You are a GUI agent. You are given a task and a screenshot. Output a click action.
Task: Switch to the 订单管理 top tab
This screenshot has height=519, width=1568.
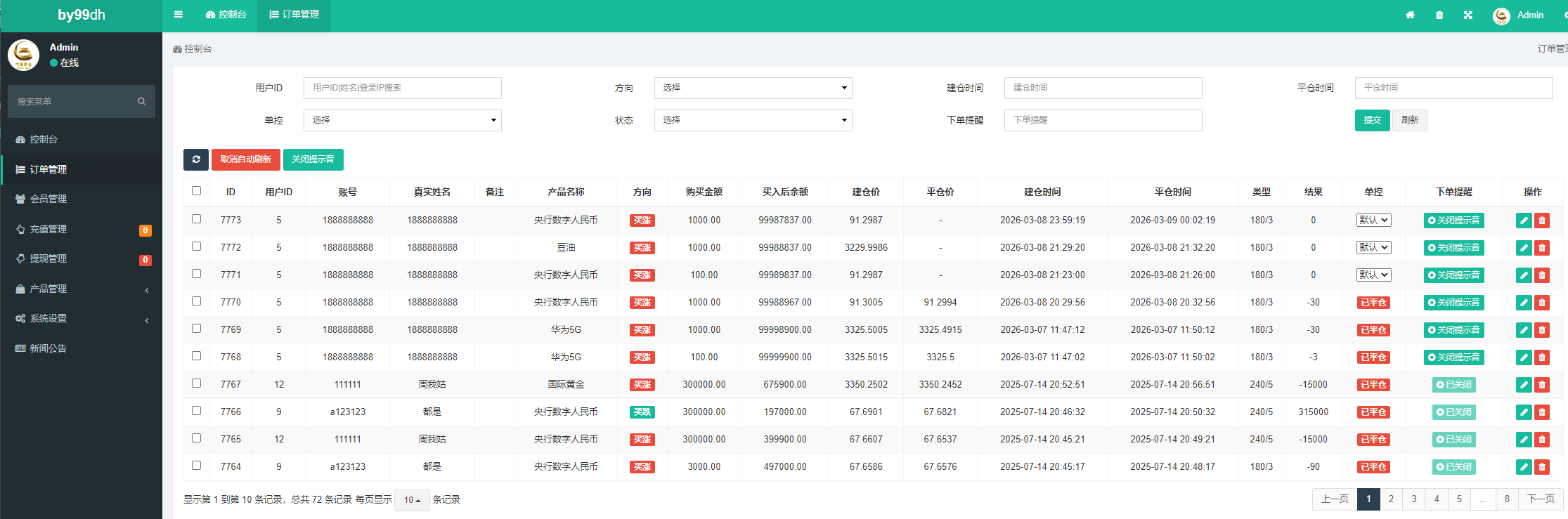[x=294, y=15]
